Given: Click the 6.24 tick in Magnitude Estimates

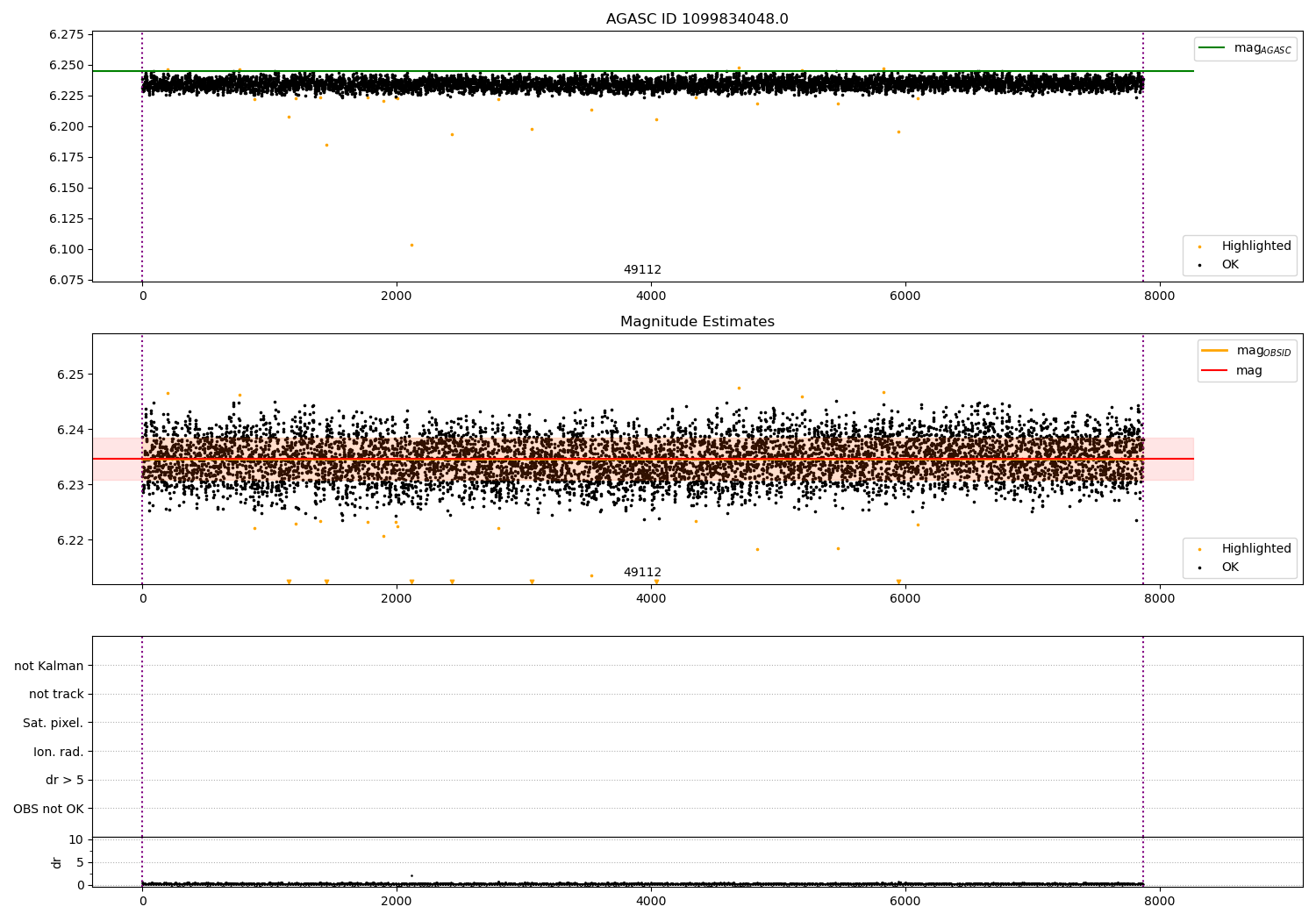Looking at the screenshot, I should (71, 431).
